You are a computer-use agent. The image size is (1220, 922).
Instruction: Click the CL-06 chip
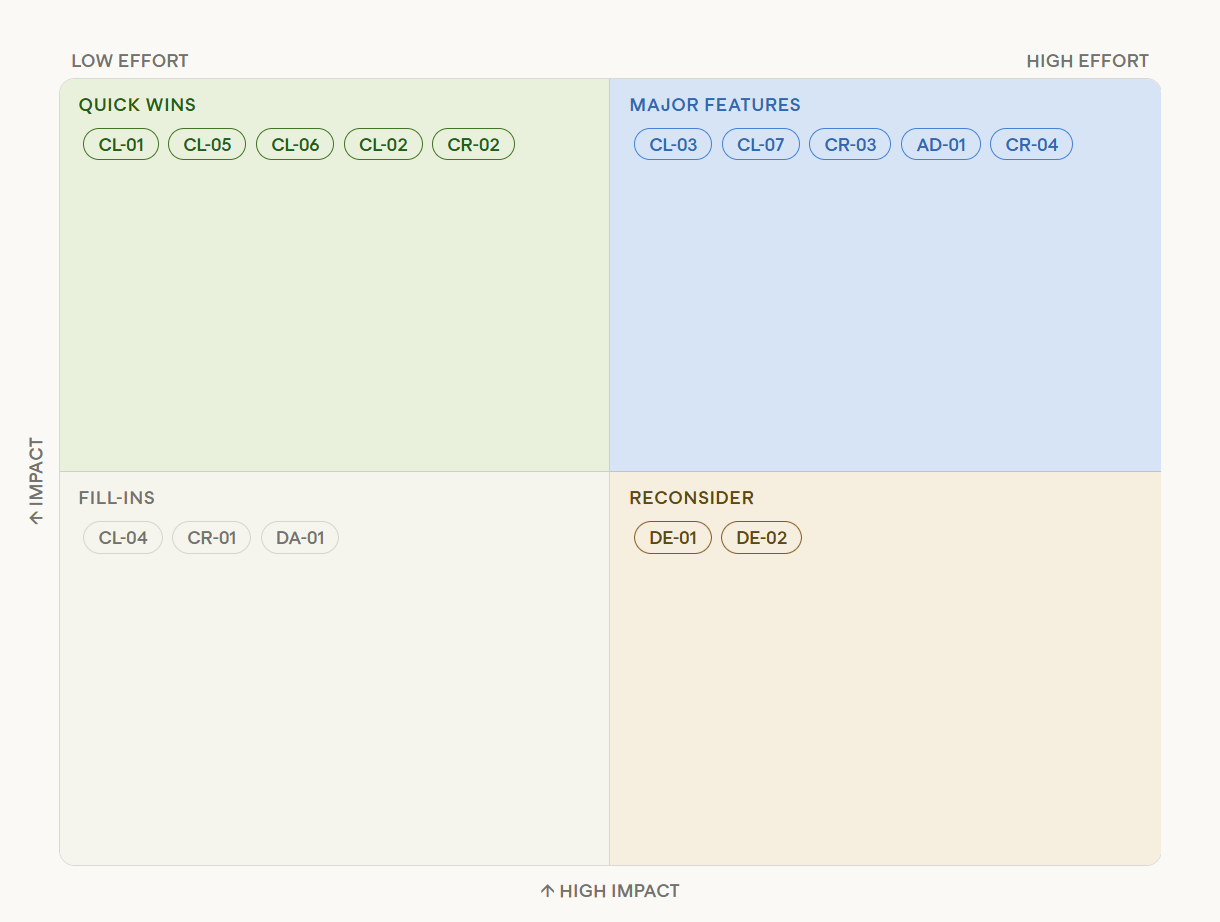295,145
